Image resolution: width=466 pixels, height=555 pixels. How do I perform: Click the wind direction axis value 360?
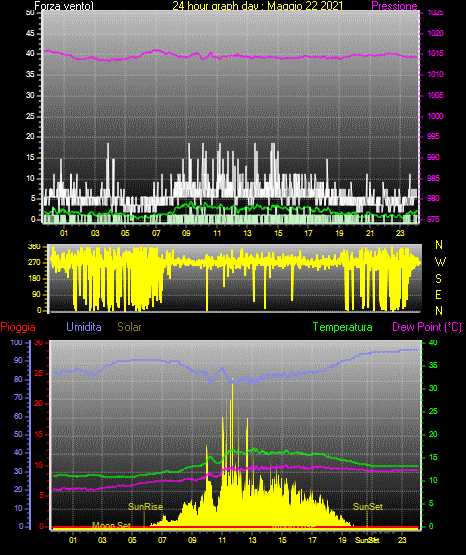[x=34, y=247]
